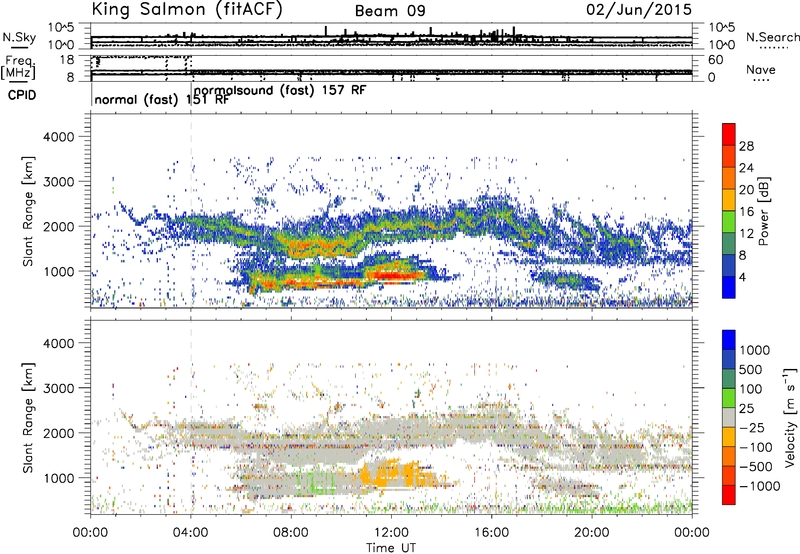The width and height of the screenshot is (800, 554).
Task: Click the '04:00' time axis tick
Action: tap(191, 533)
